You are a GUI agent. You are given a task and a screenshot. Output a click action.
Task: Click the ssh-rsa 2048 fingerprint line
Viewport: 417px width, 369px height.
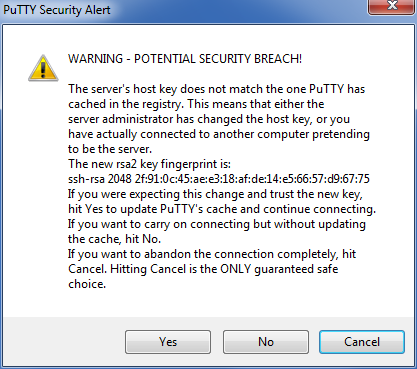219,179
